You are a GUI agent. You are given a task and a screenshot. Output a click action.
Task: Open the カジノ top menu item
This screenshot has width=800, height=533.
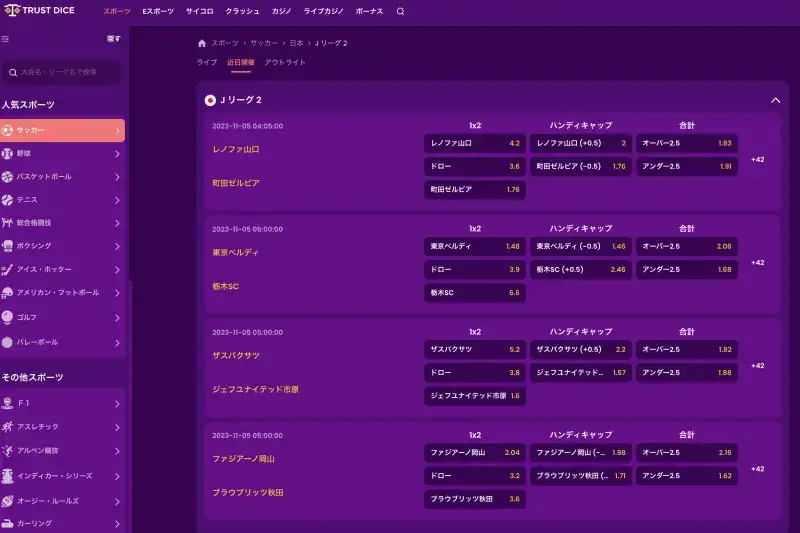(281, 11)
